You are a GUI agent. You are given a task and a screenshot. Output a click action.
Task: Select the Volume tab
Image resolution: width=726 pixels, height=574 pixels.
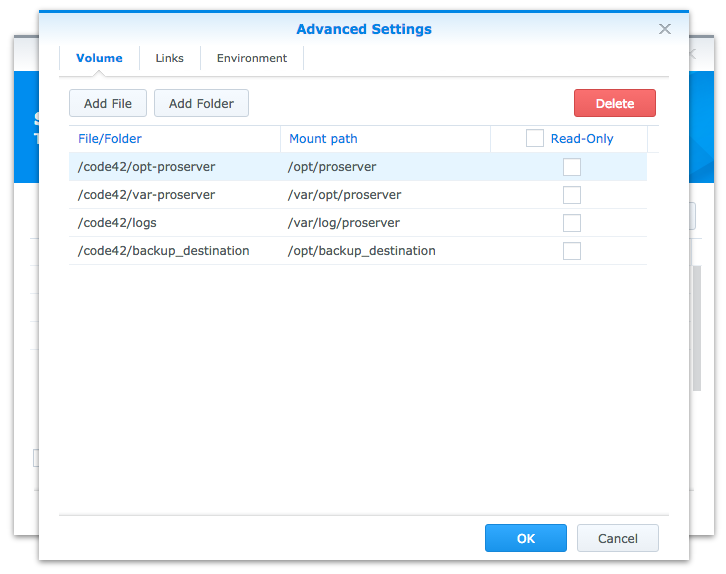click(x=99, y=58)
